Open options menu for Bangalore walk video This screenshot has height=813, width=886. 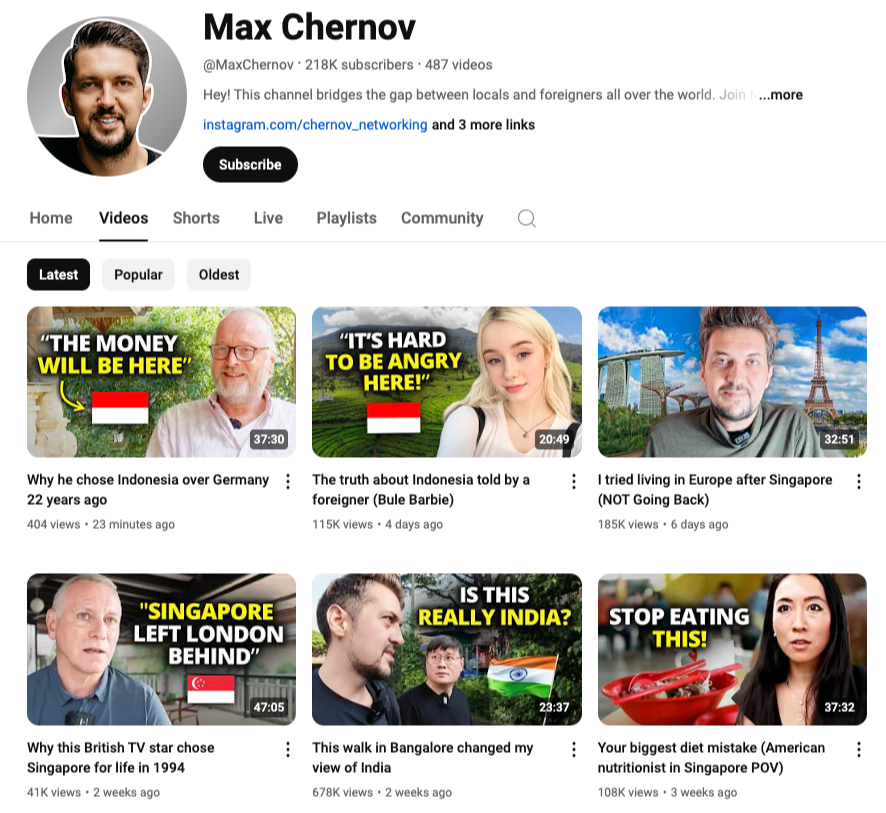(x=574, y=750)
